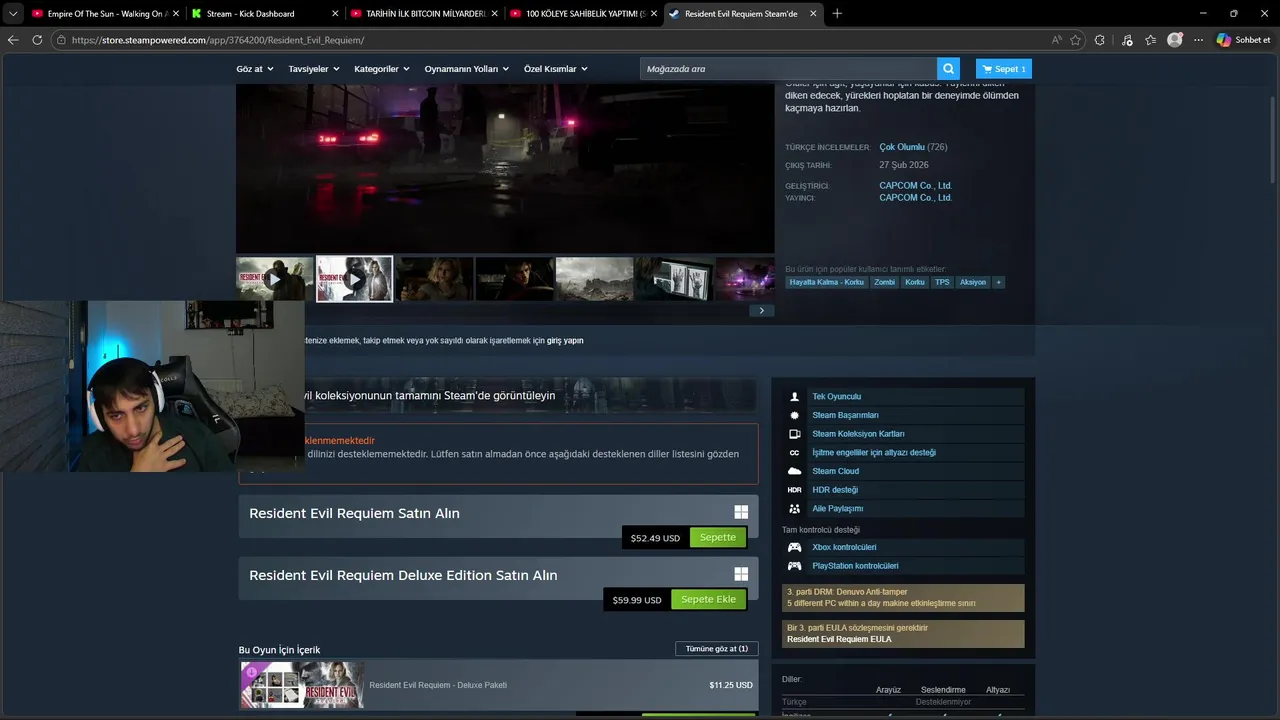This screenshot has width=1280, height=720.
Task: Open the Sepet cart button
Action: coord(1004,69)
